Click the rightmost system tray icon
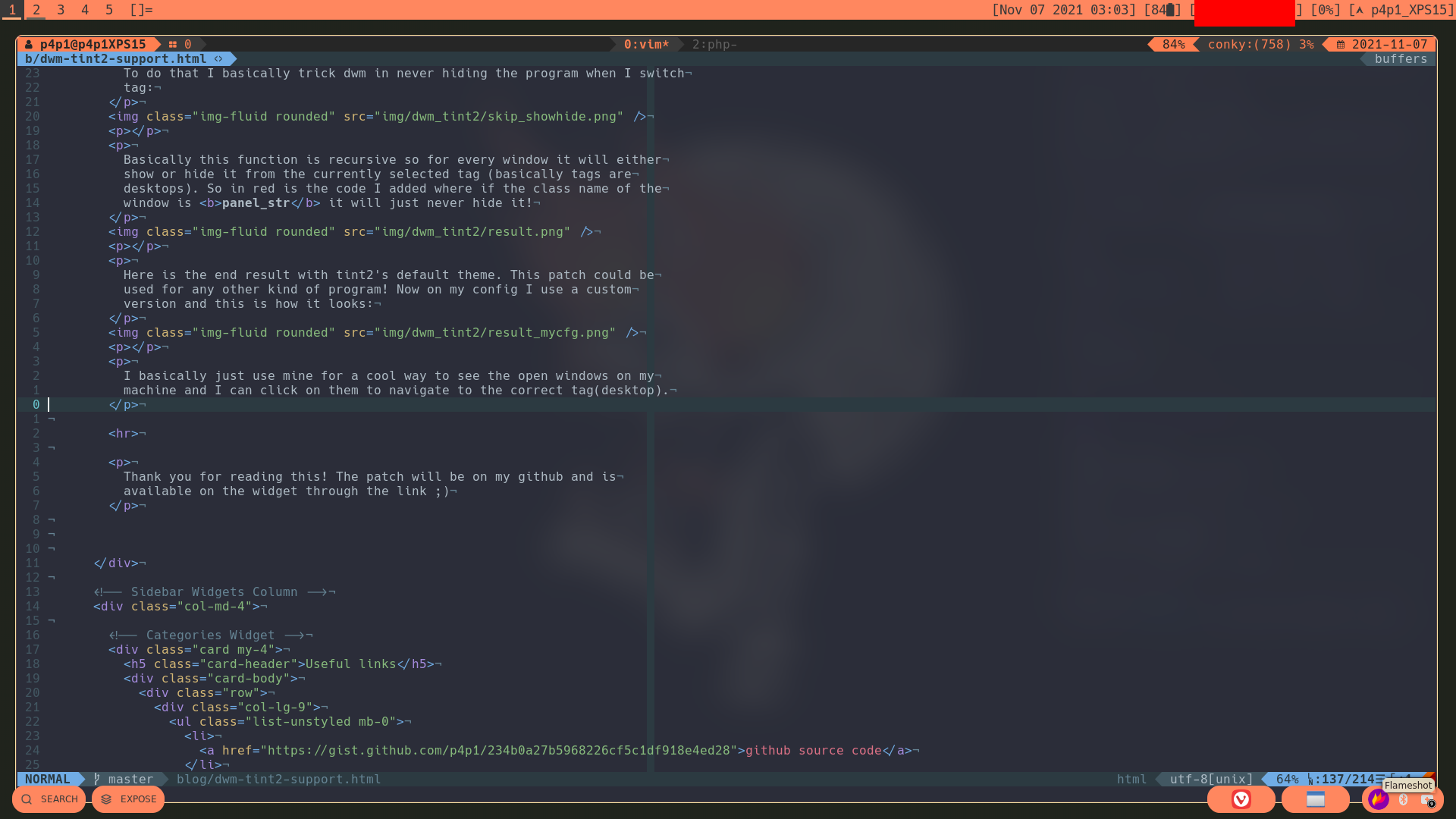The height and width of the screenshot is (819, 1456). coord(1427,800)
